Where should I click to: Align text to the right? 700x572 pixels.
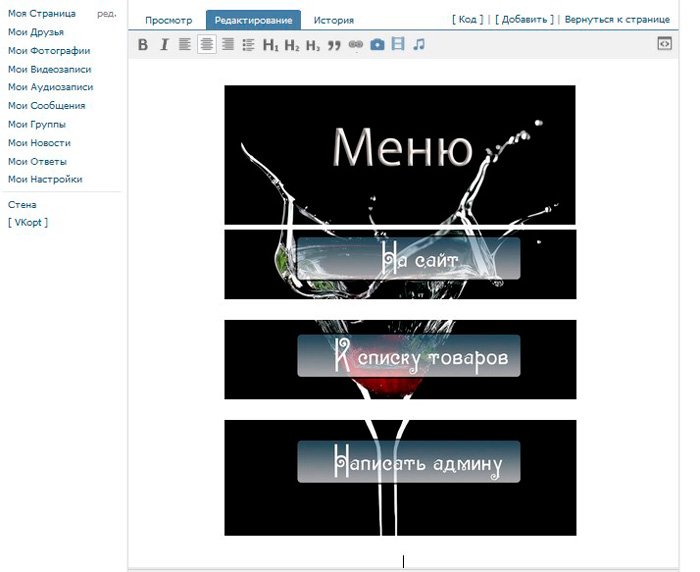228,45
